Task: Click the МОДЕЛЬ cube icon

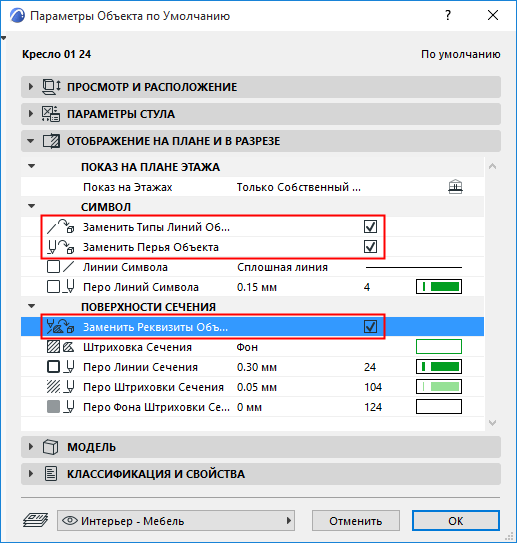Action: [x=50, y=447]
